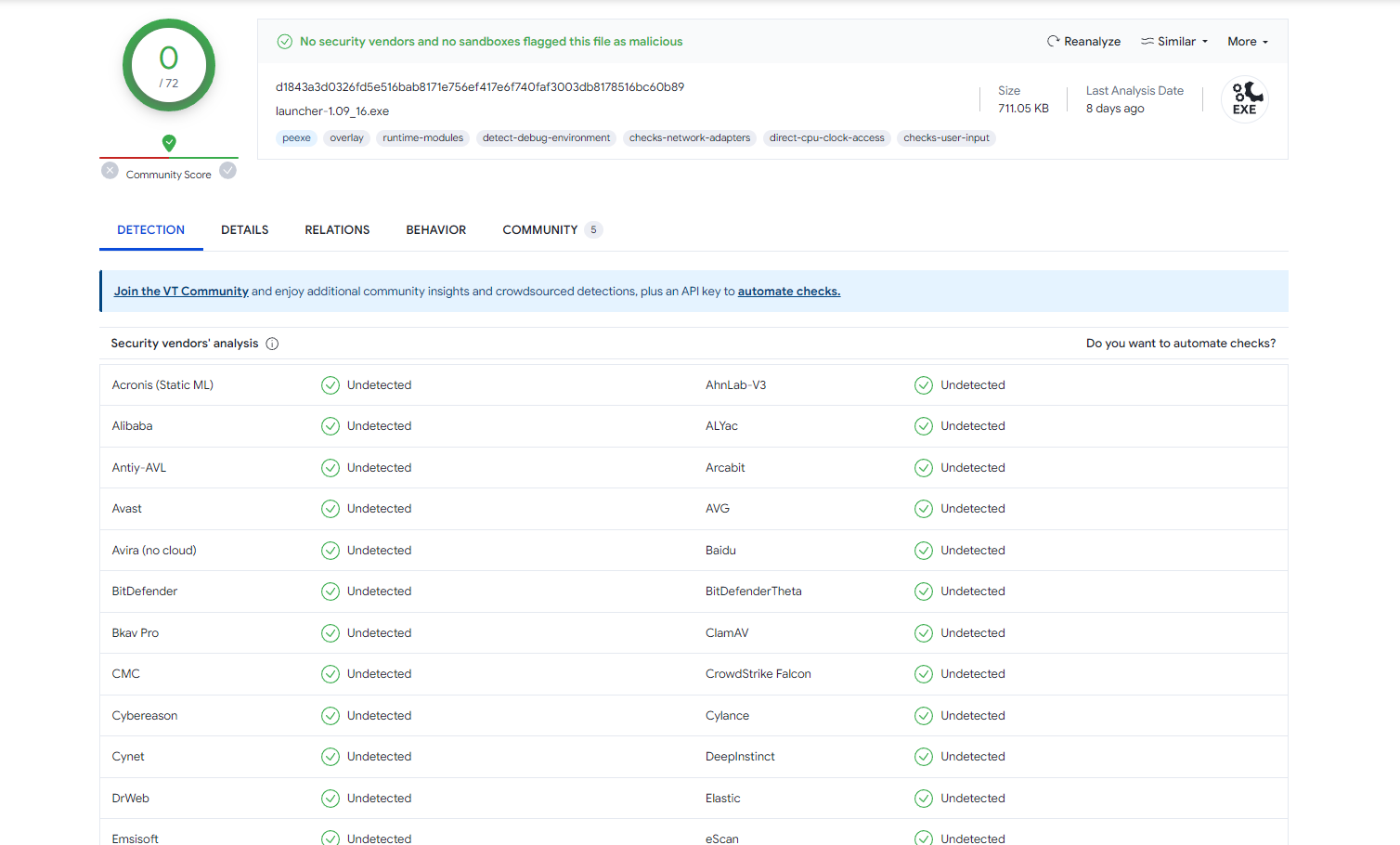
Task: Select the peexe tag
Action: tap(297, 138)
